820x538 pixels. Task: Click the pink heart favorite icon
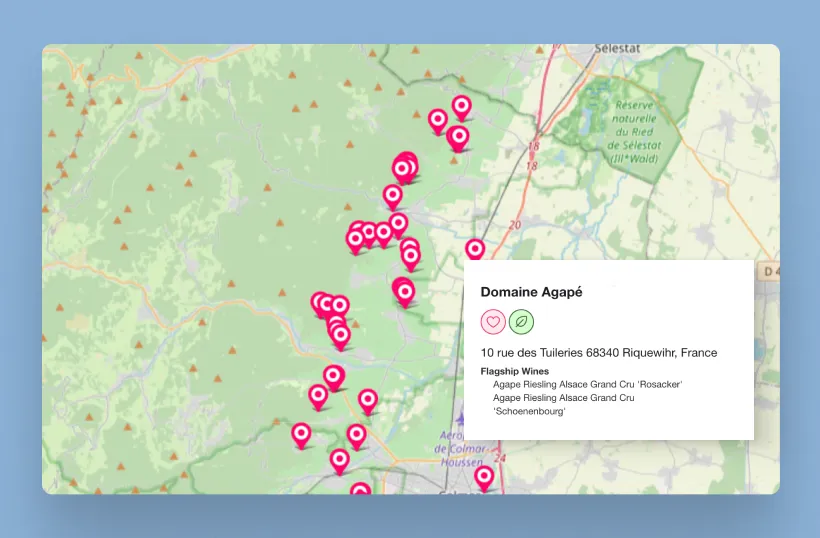pos(492,322)
